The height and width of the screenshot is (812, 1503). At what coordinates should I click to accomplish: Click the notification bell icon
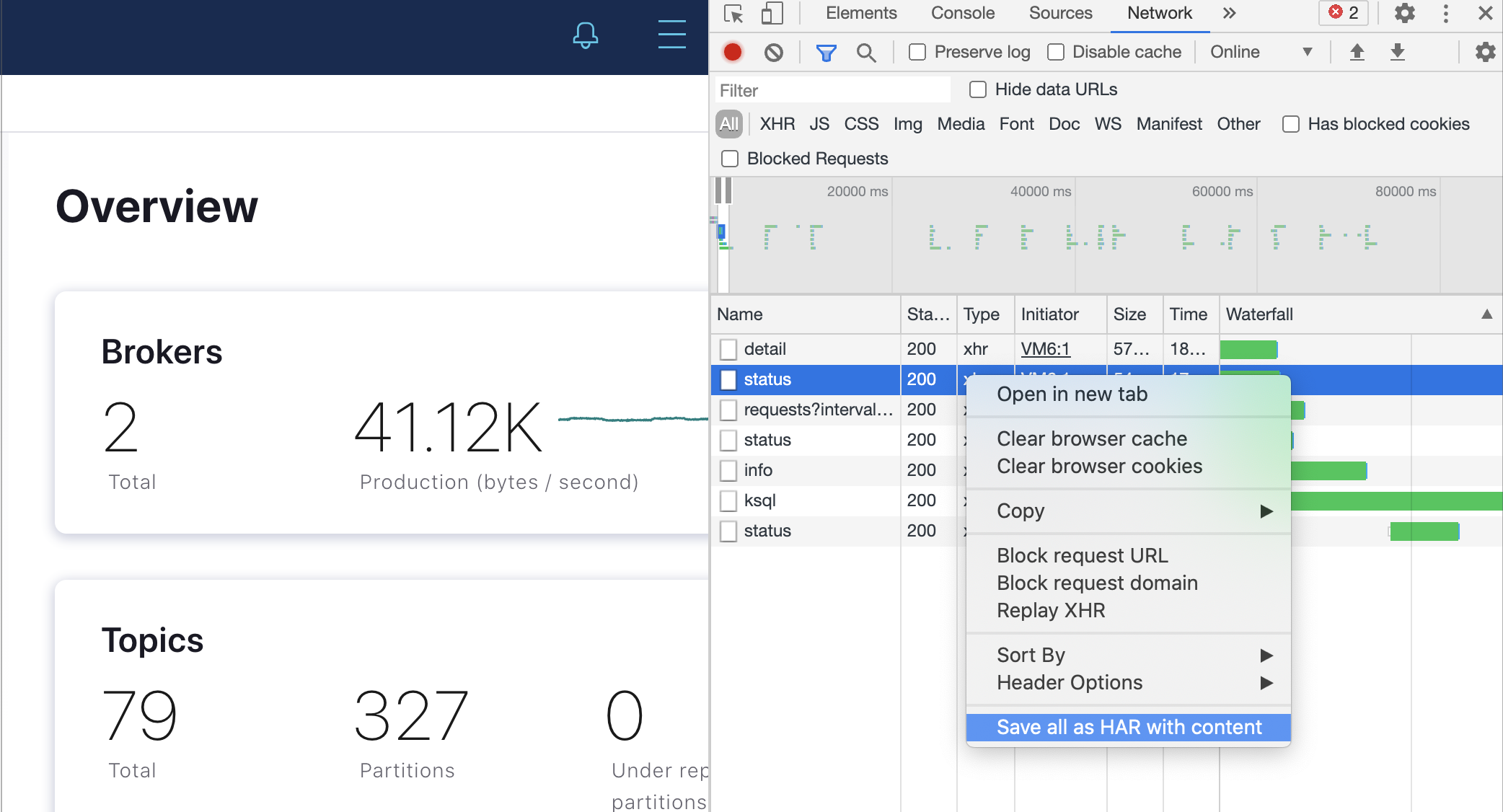585,35
